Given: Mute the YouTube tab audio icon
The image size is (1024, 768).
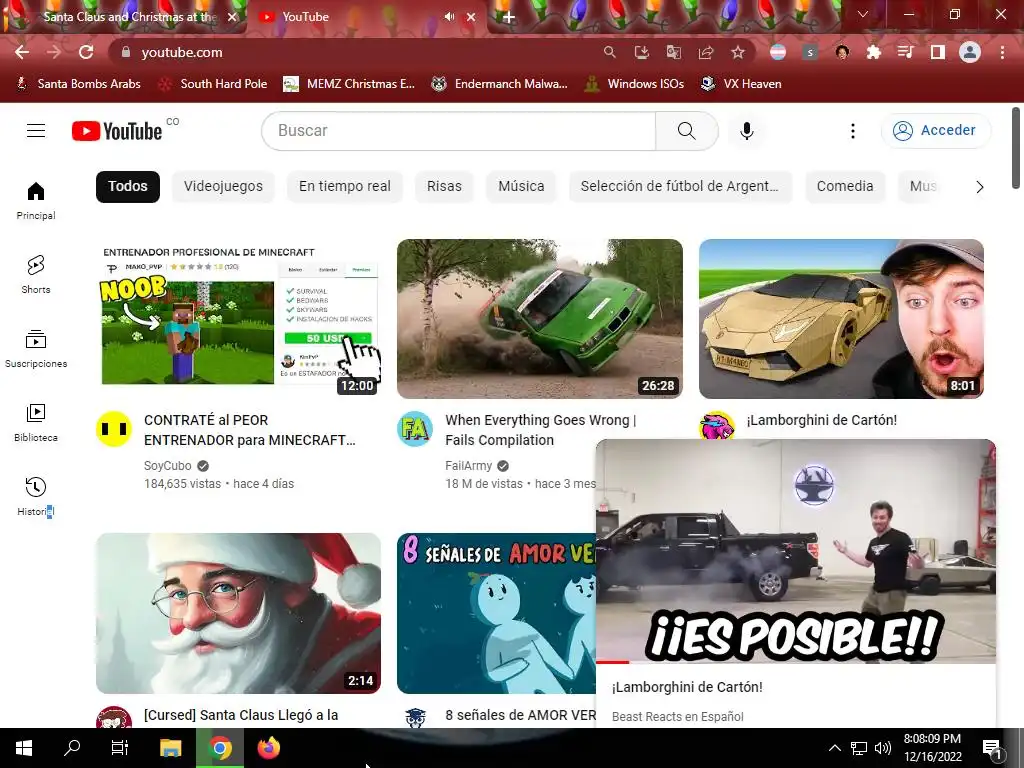Looking at the screenshot, I should click(x=449, y=17).
